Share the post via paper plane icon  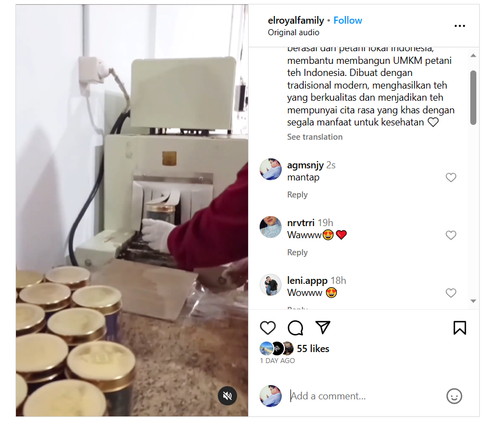point(323,327)
